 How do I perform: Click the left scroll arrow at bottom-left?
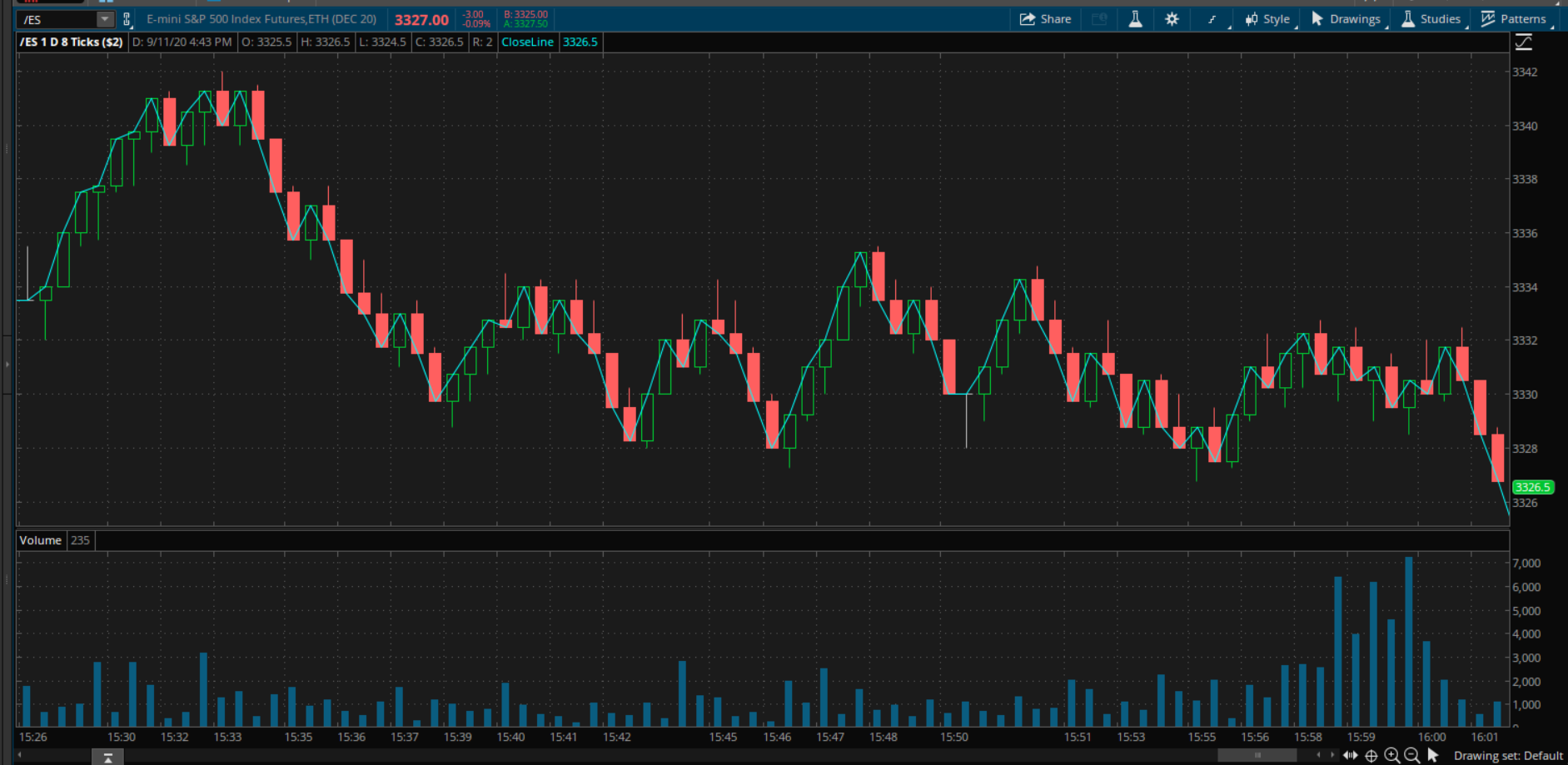coord(20,756)
